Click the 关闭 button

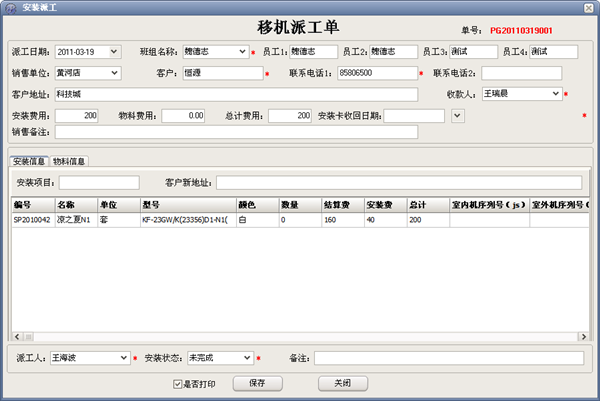pyautogui.click(x=343, y=383)
